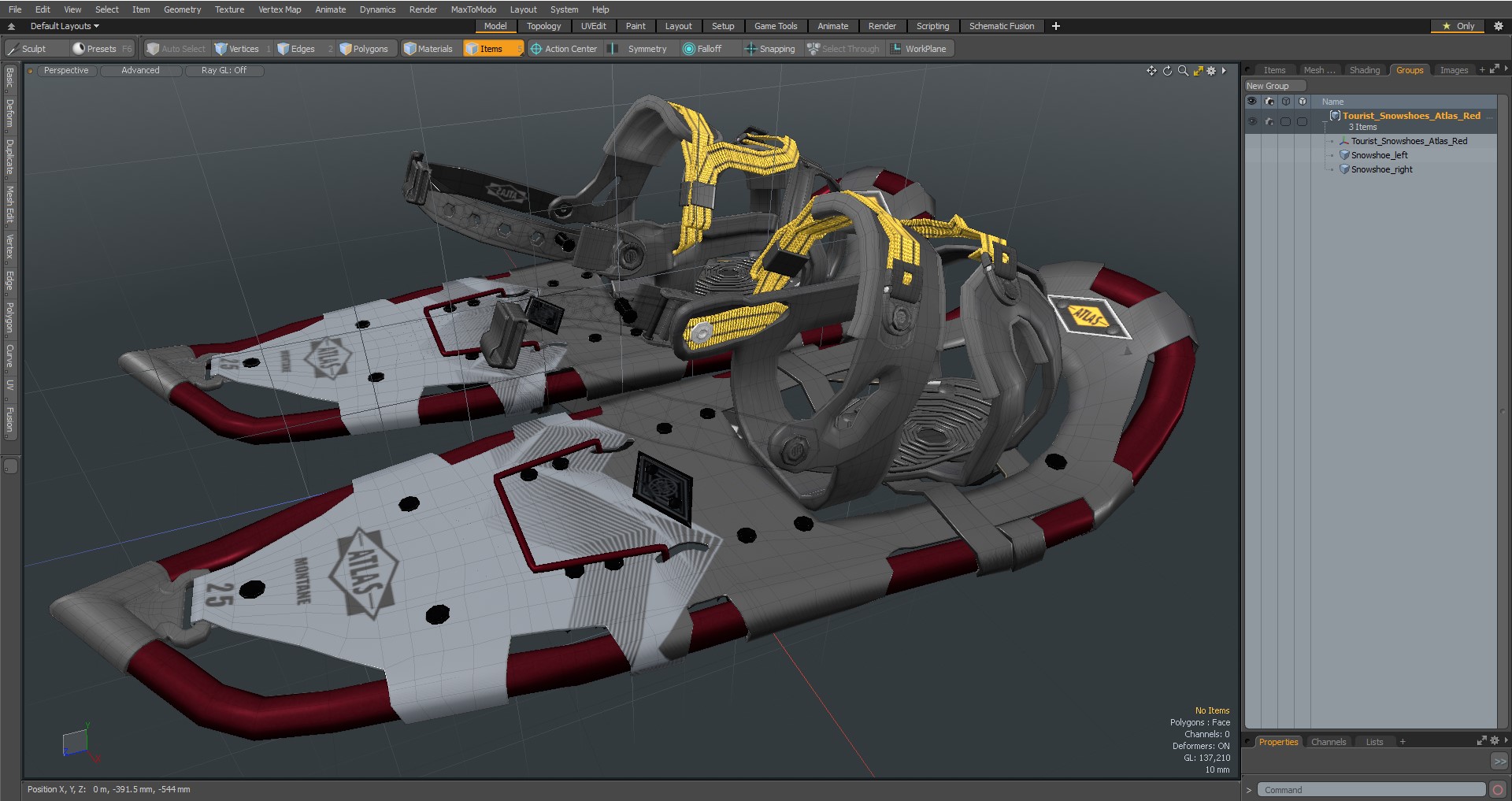Open the Action Center options
The height and width of the screenshot is (801, 1512).
[564, 49]
